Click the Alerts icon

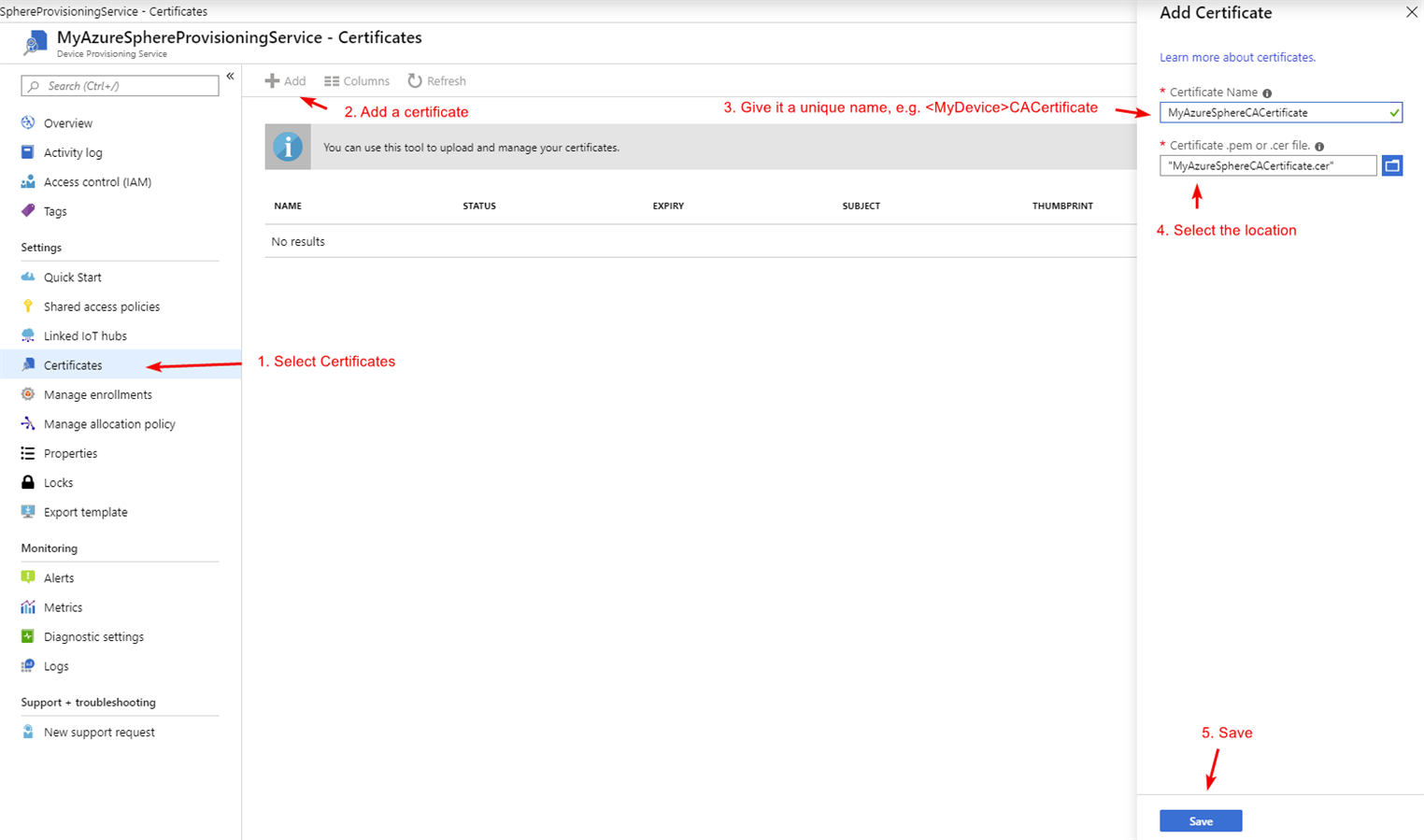tap(28, 577)
